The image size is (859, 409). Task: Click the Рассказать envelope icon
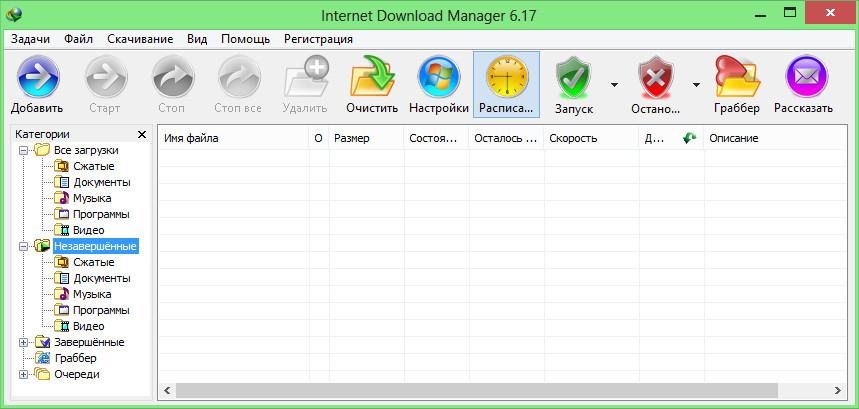(x=809, y=77)
